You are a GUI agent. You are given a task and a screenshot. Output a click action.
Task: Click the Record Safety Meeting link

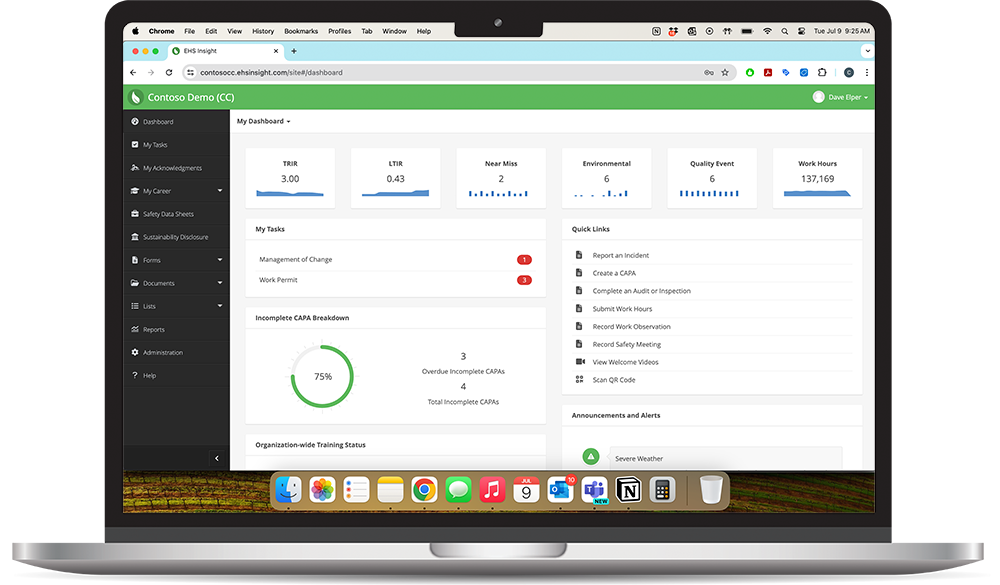click(x=627, y=344)
